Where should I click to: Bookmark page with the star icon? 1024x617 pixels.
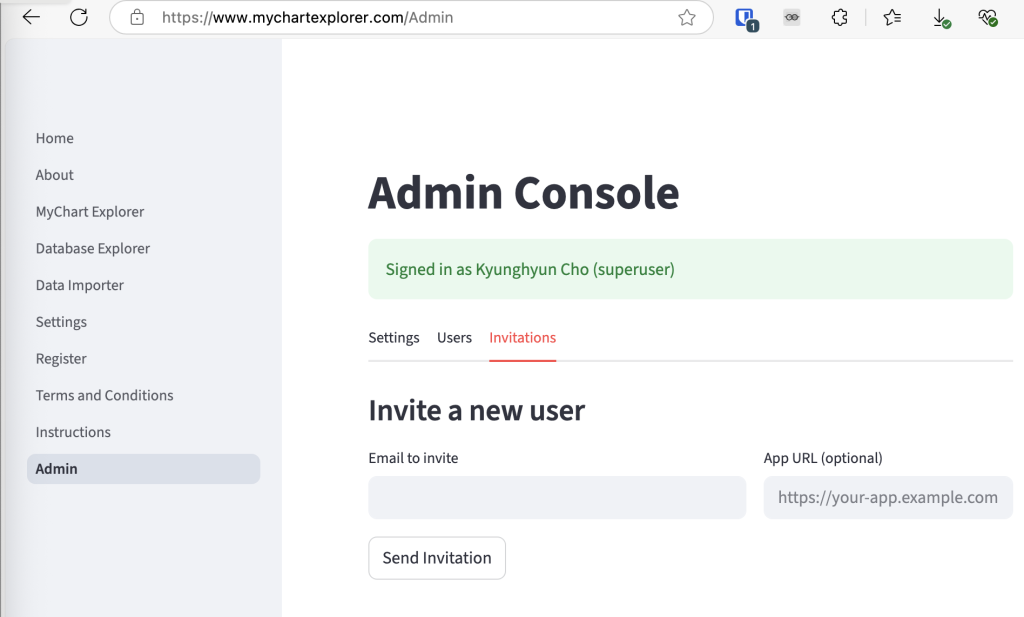point(687,17)
